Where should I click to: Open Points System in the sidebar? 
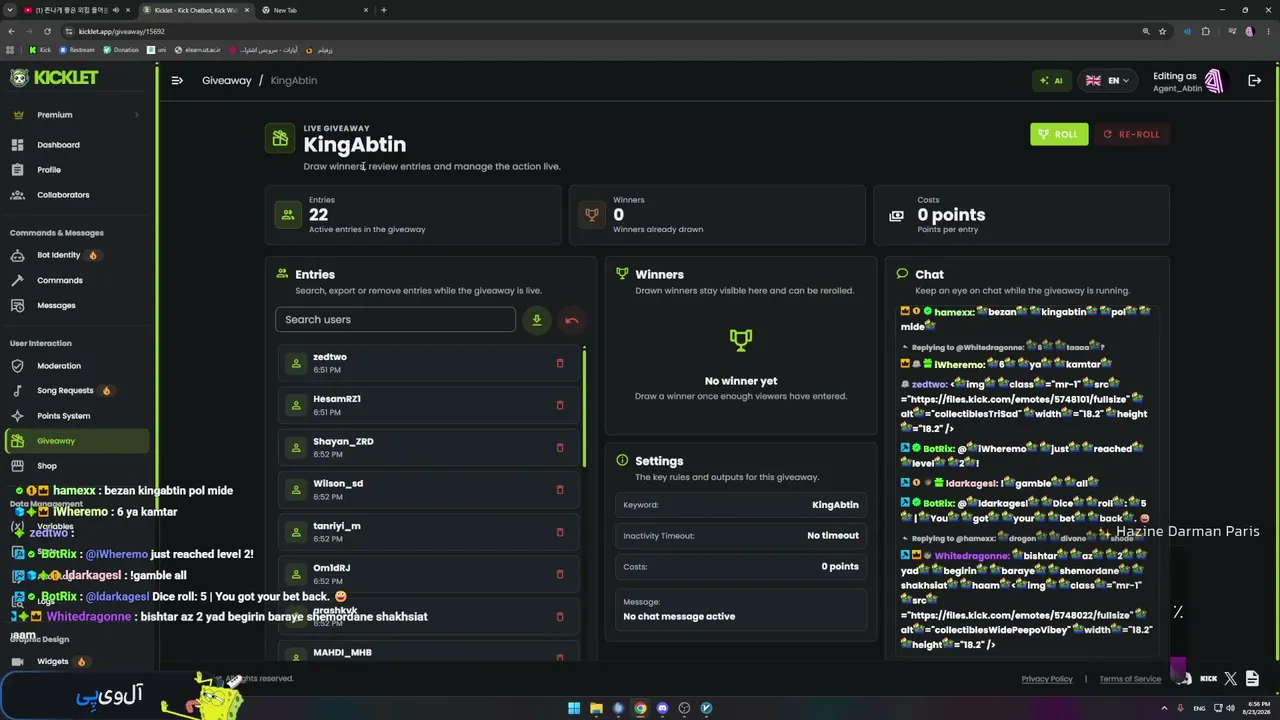point(63,416)
